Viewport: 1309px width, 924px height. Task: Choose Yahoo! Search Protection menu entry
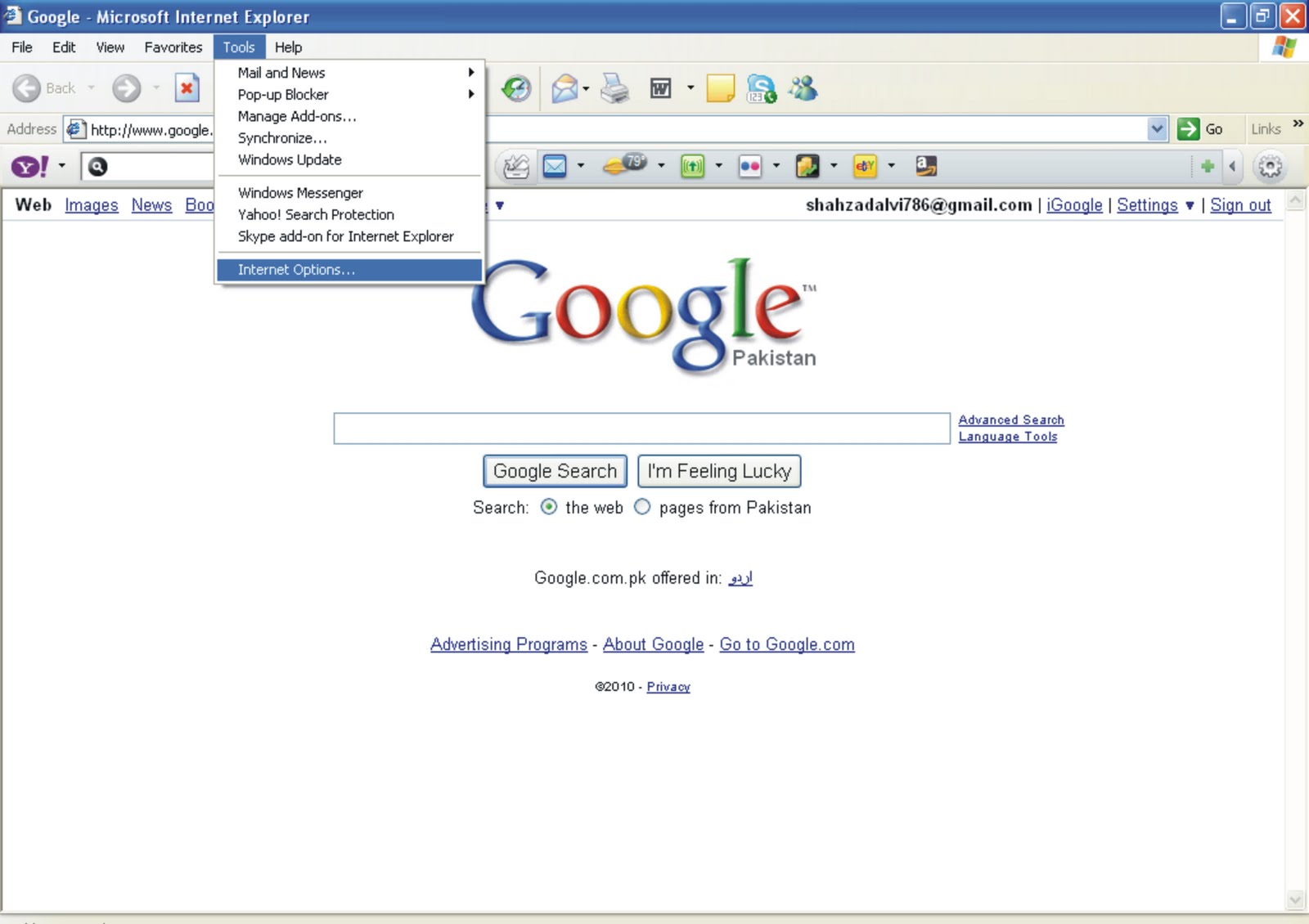[x=349, y=214]
